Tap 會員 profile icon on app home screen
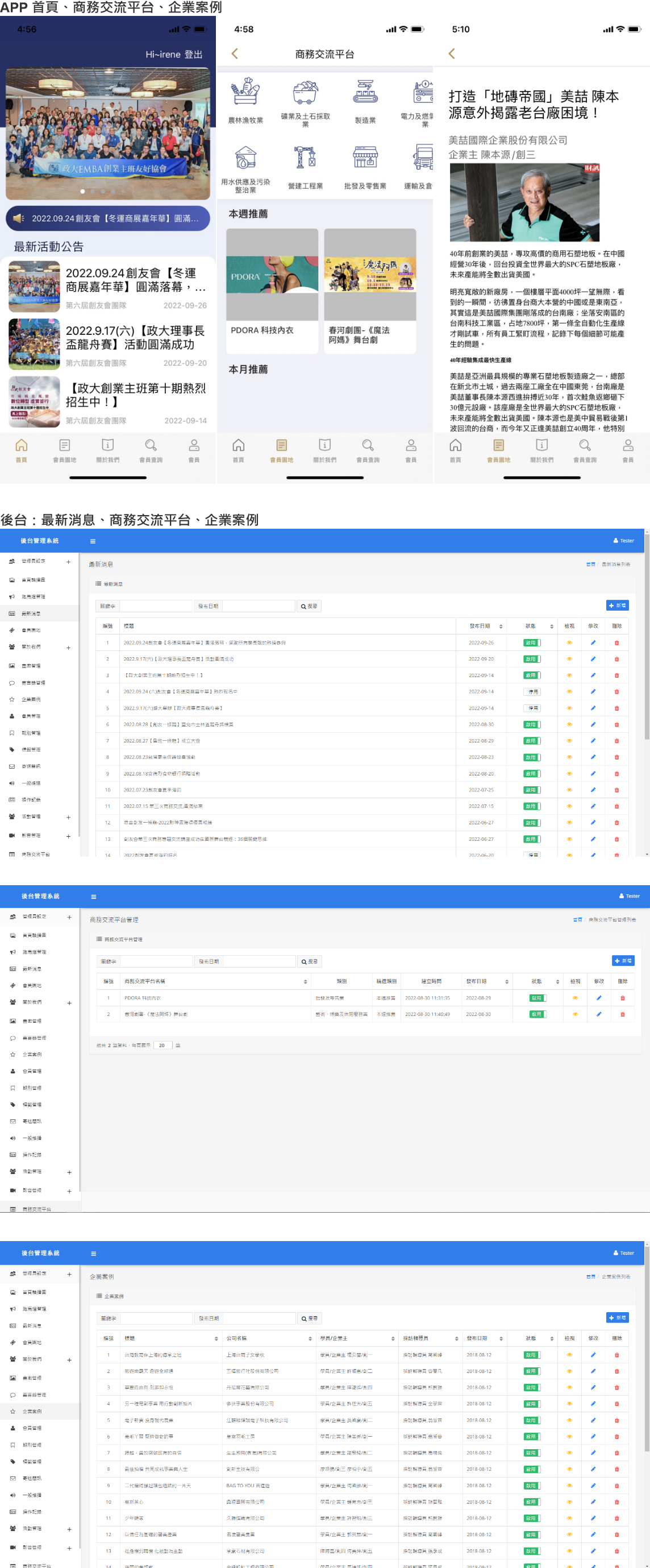650x1568 pixels. coord(194,445)
